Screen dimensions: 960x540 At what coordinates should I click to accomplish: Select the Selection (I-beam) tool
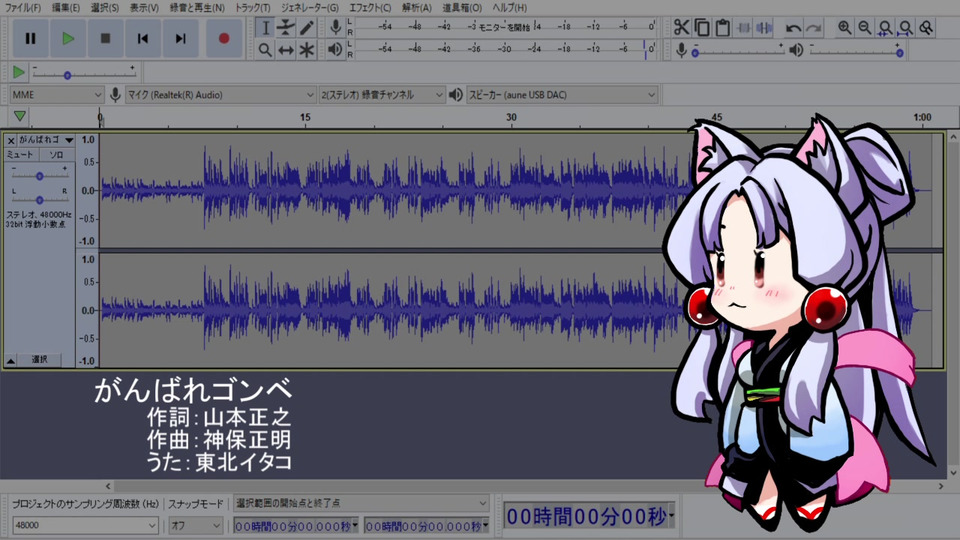tap(265, 28)
